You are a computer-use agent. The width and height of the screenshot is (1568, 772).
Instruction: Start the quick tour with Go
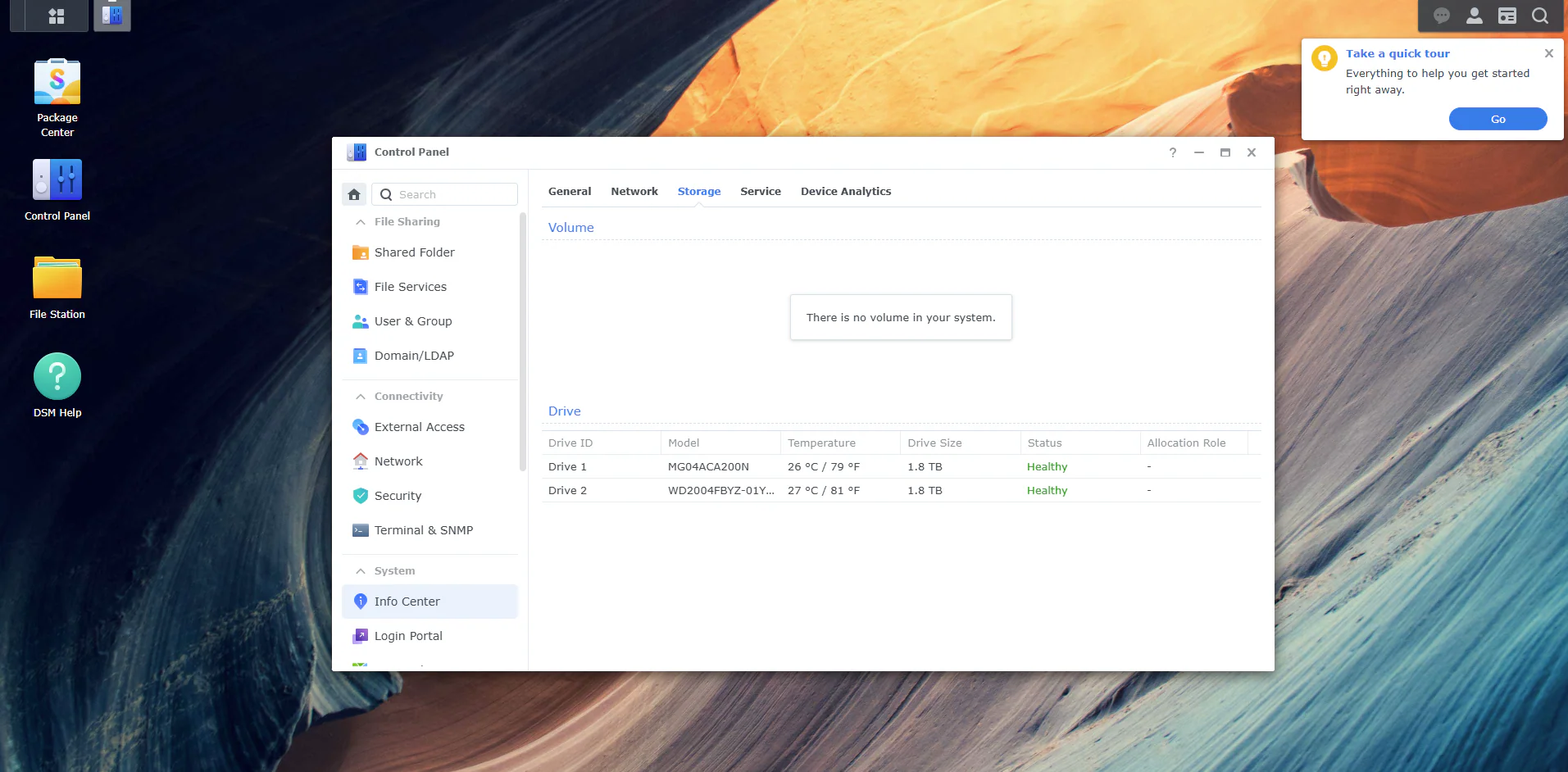(x=1498, y=119)
